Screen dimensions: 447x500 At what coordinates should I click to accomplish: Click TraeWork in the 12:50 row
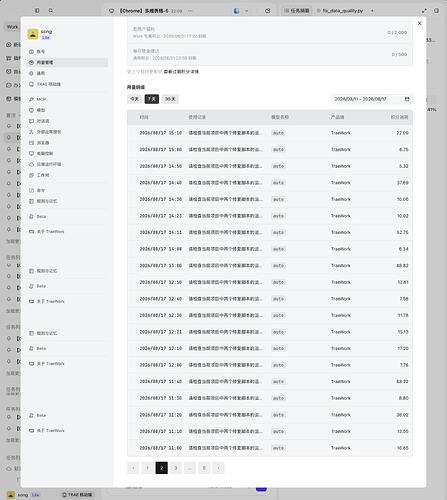coord(341,282)
